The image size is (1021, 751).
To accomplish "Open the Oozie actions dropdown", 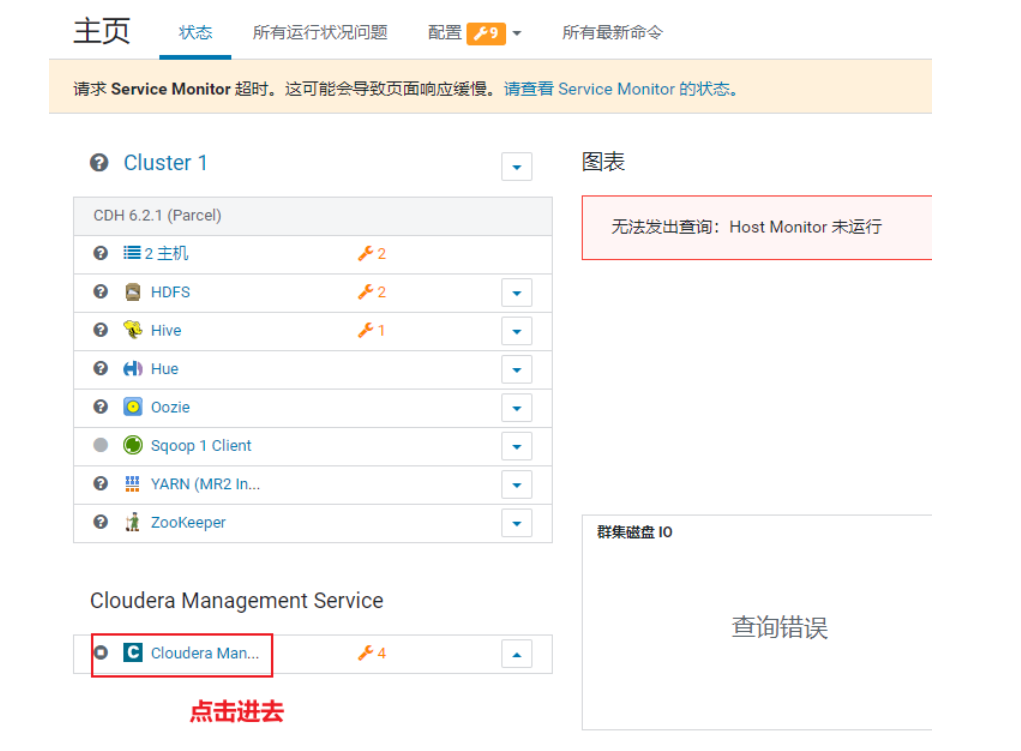I will coord(516,408).
